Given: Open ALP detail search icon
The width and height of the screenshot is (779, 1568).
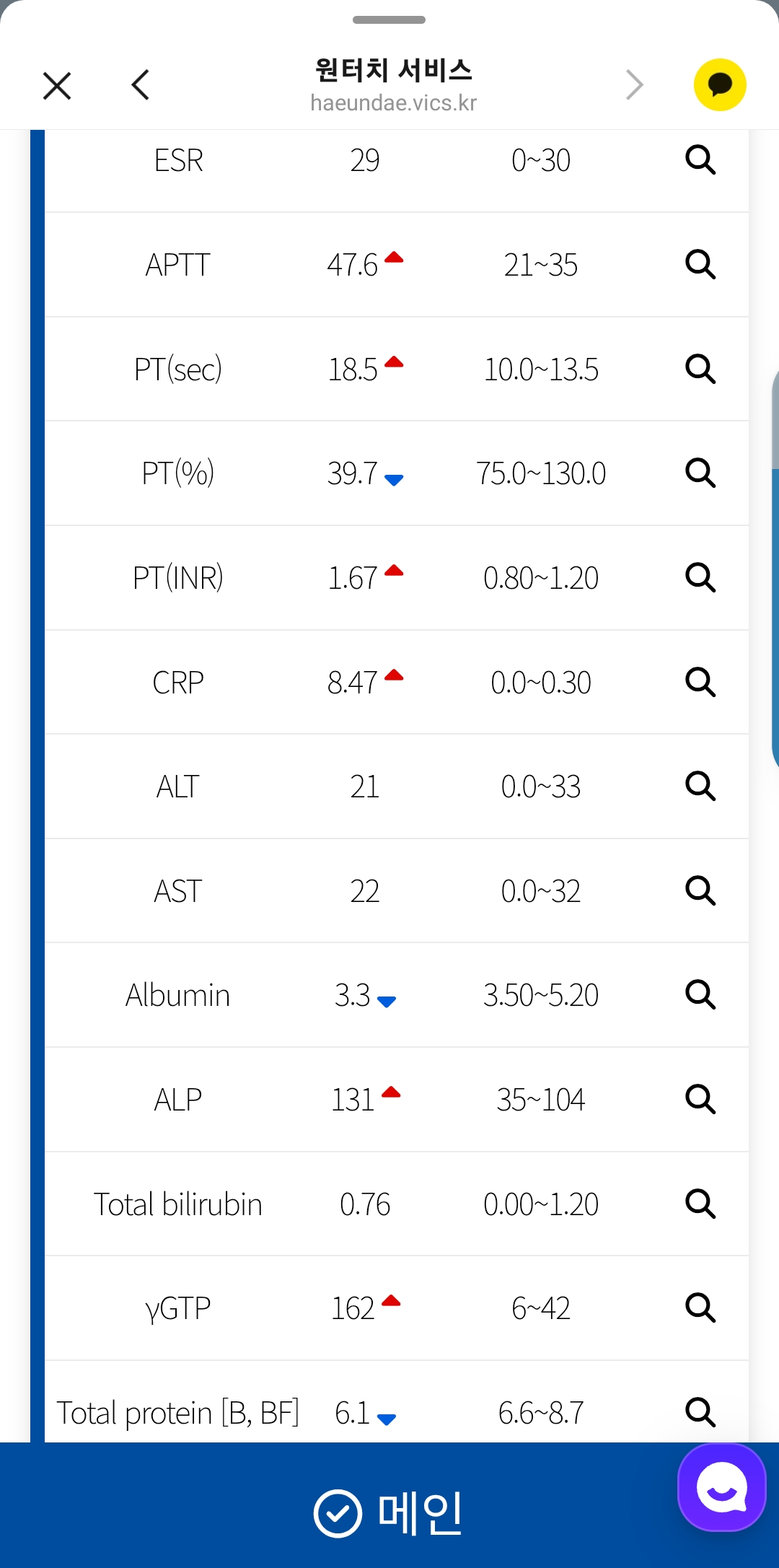Looking at the screenshot, I should pyautogui.click(x=700, y=1099).
